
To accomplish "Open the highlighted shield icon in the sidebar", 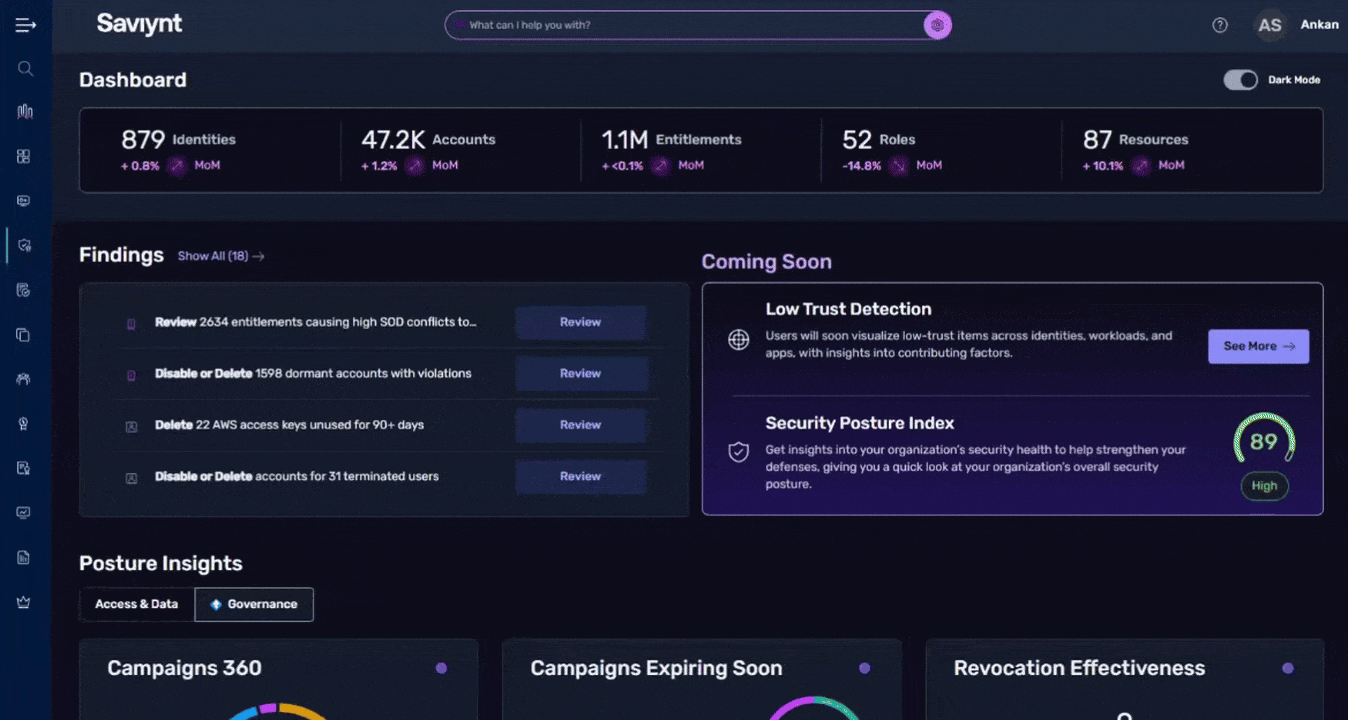I will (25, 245).
